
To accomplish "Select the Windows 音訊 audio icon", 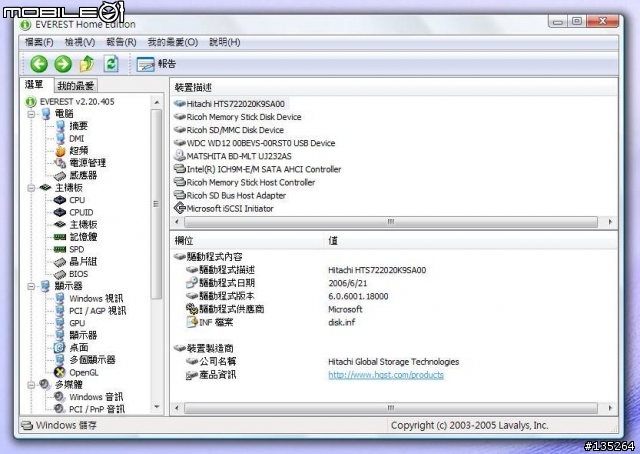I will pyautogui.click(x=60, y=397).
